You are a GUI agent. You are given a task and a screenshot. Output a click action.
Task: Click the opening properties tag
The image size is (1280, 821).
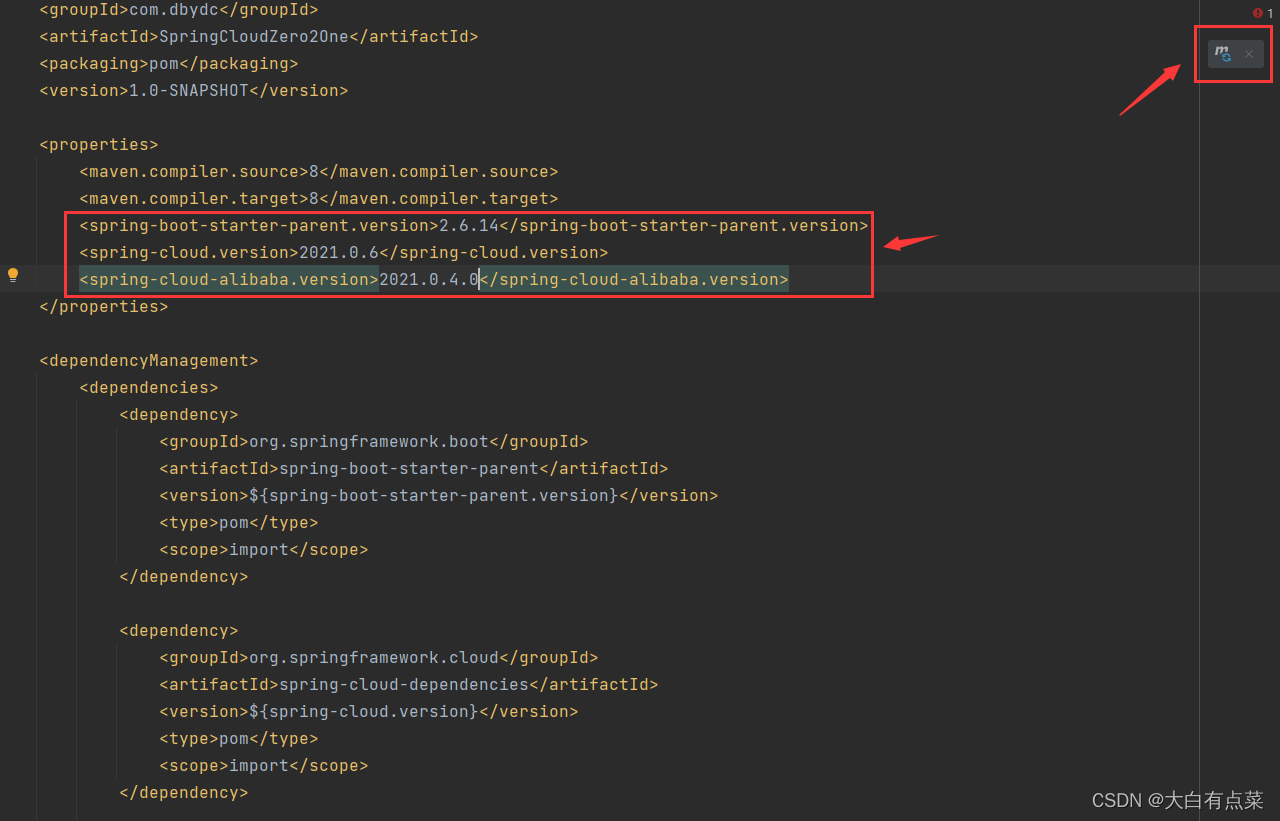point(99,145)
